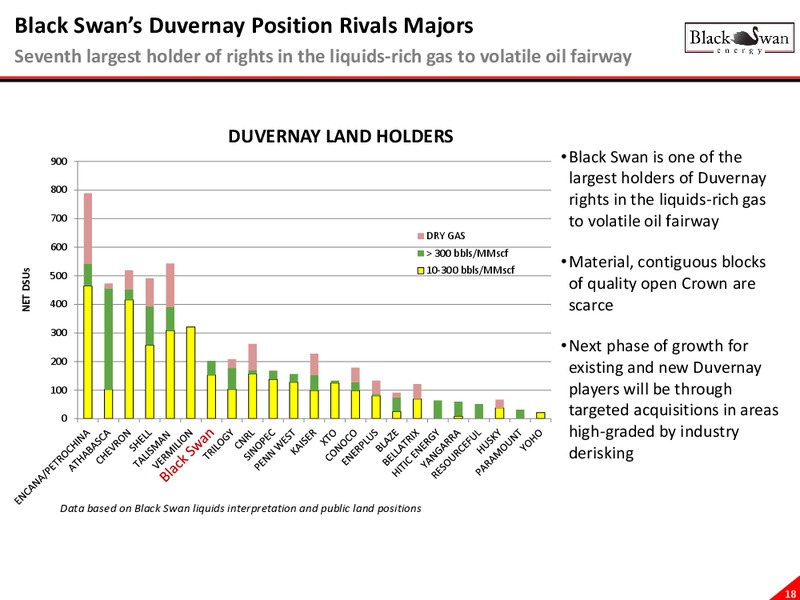Click the 800 y-axis value
Viewport: 800px width, 600px height.
pos(59,190)
